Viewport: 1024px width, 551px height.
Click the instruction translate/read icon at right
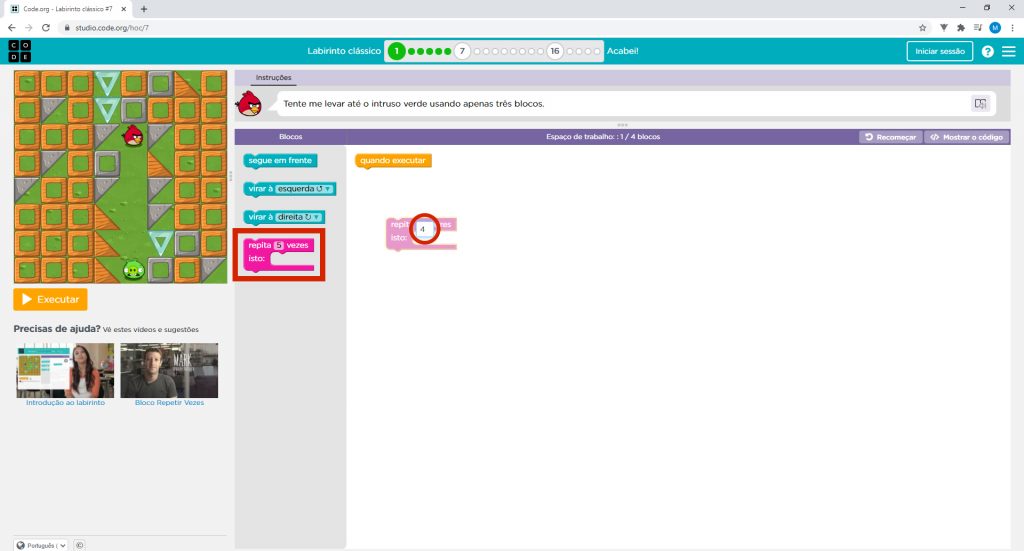(x=980, y=103)
